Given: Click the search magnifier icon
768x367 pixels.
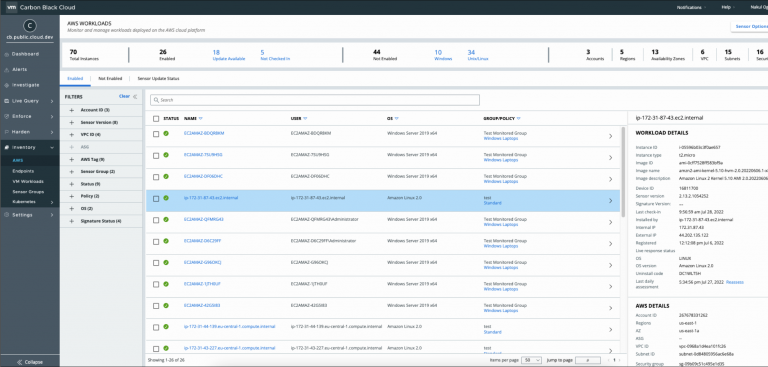Looking at the screenshot, I should [156, 100].
